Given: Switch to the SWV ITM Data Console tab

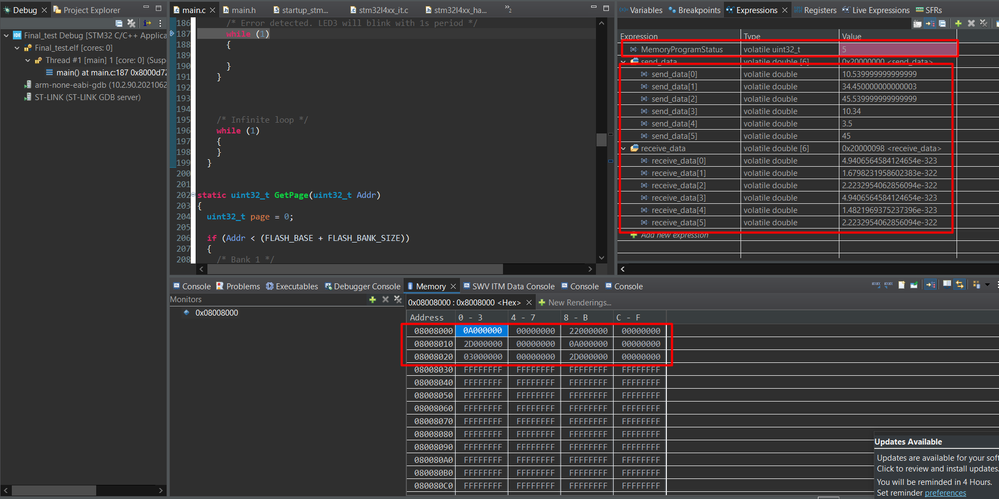Looking at the screenshot, I should (512, 287).
